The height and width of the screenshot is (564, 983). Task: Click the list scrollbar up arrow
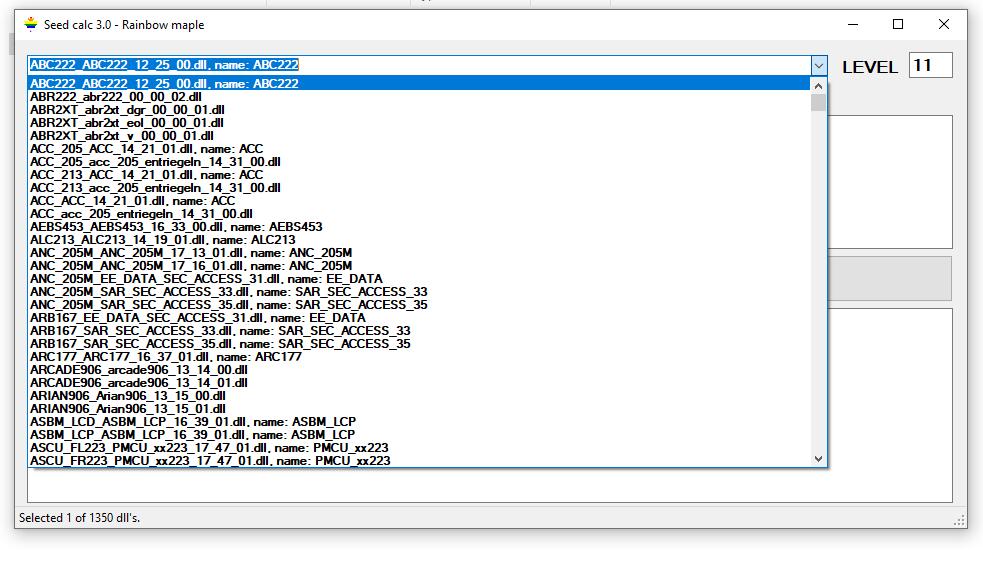pyautogui.click(x=819, y=85)
